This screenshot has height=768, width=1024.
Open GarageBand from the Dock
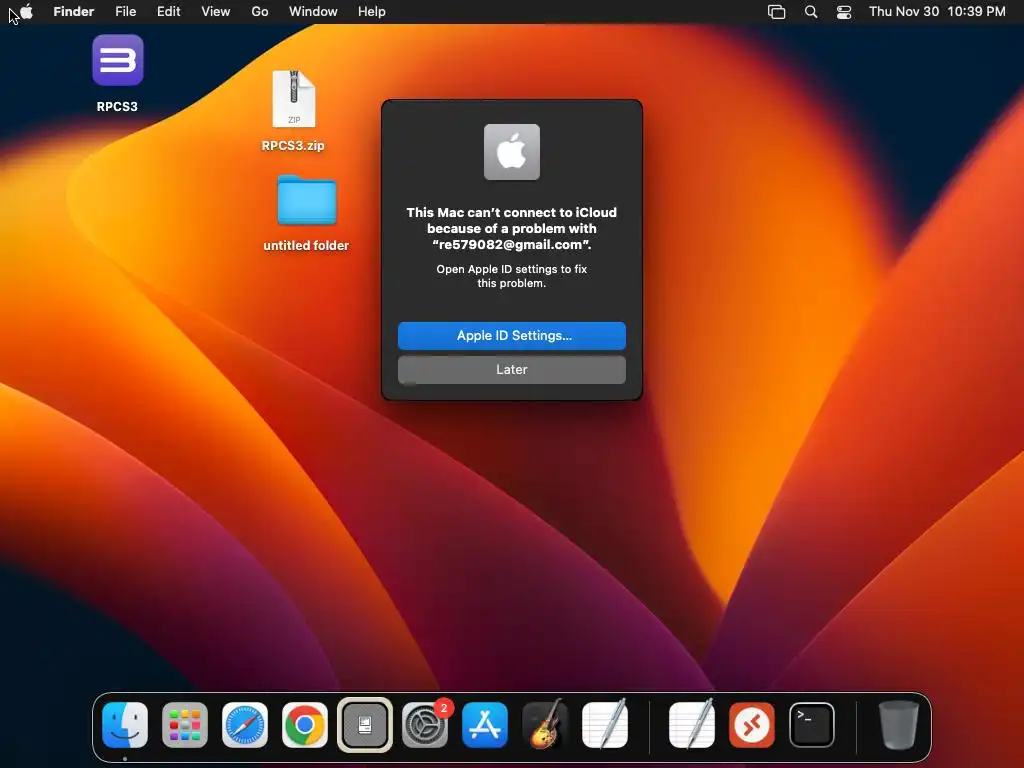click(545, 725)
